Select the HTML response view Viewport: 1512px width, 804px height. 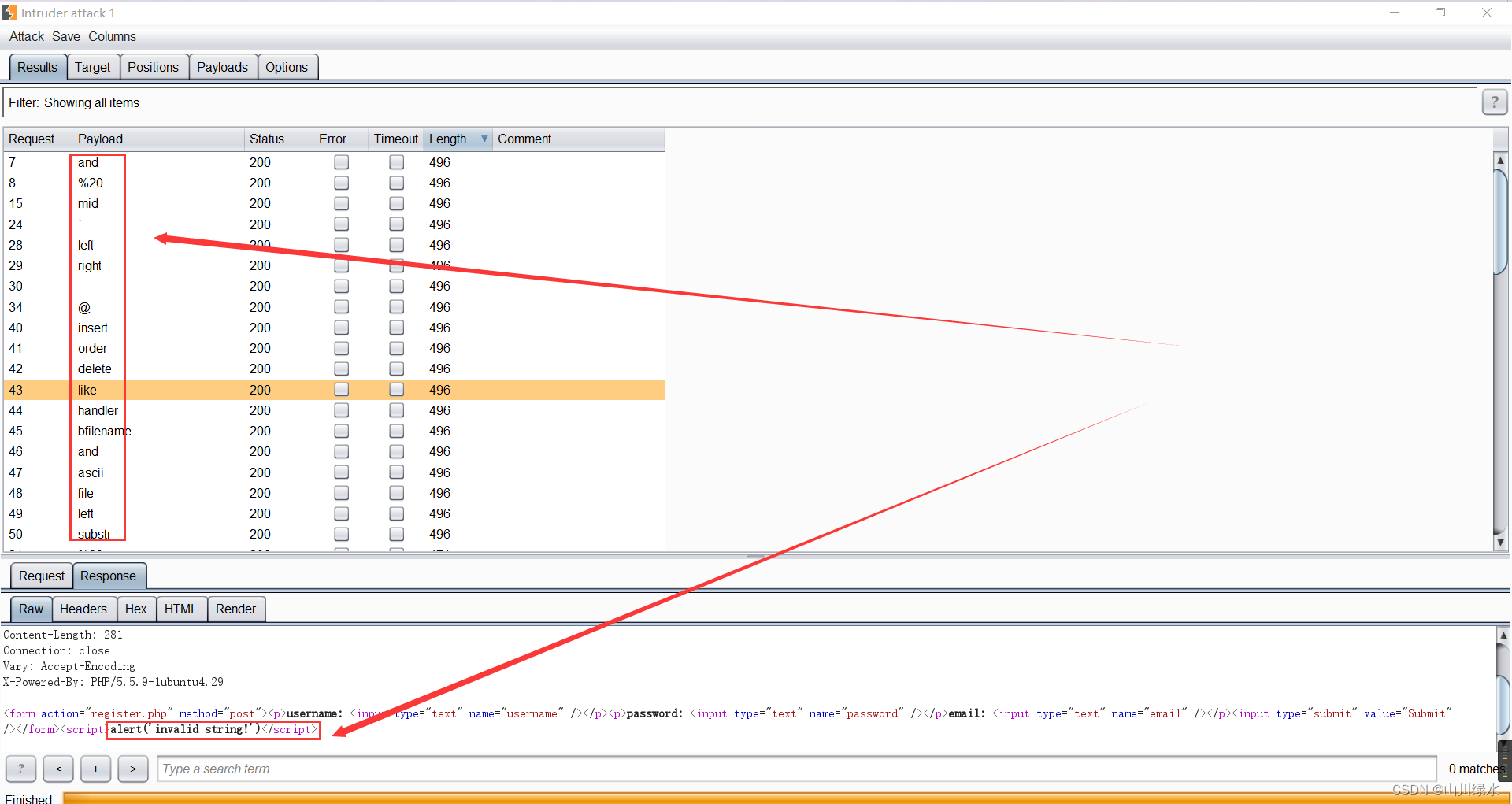(180, 609)
